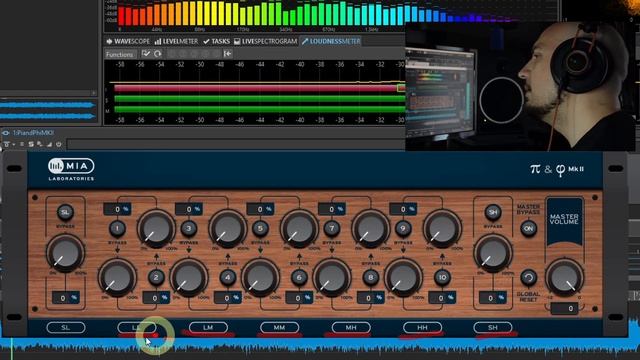
Task: Open the Functions menu in the loudness meter
Action: pos(119,54)
